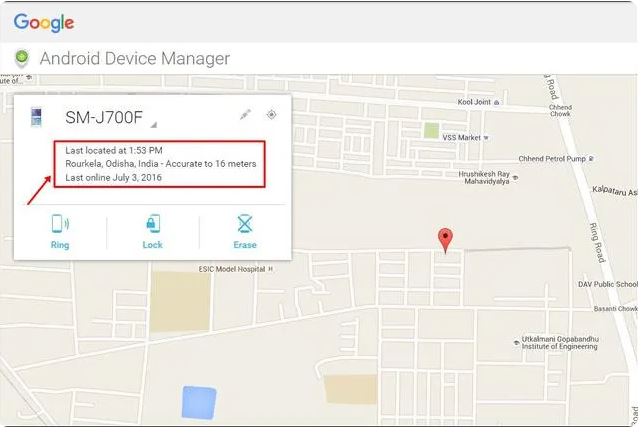The height and width of the screenshot is (434, 641).
Task: Click the Kool Joint place icon
Action: pyautogui.click(x=496, y=103)
